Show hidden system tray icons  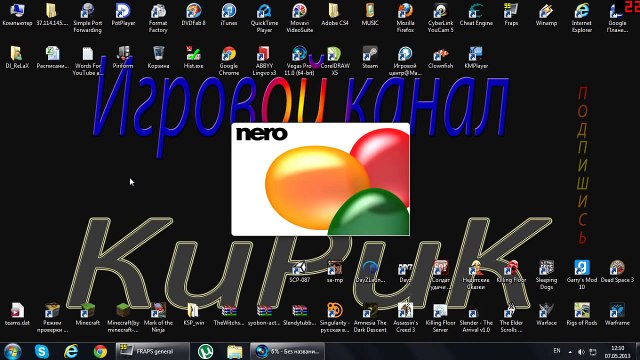click(570, 351)
